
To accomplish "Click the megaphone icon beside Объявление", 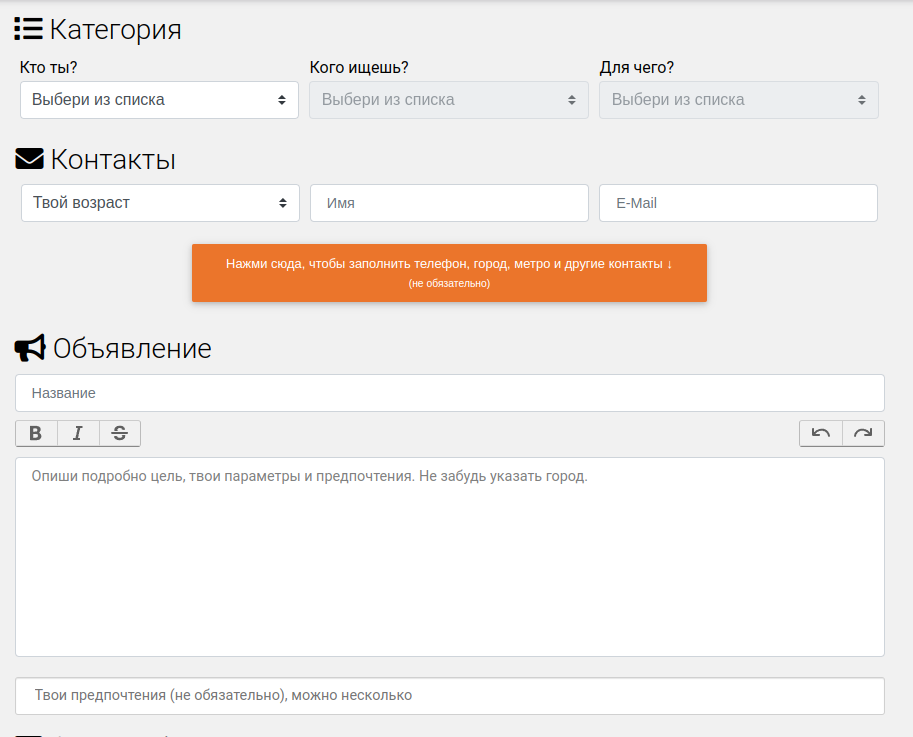I will (x=30, y=348).
